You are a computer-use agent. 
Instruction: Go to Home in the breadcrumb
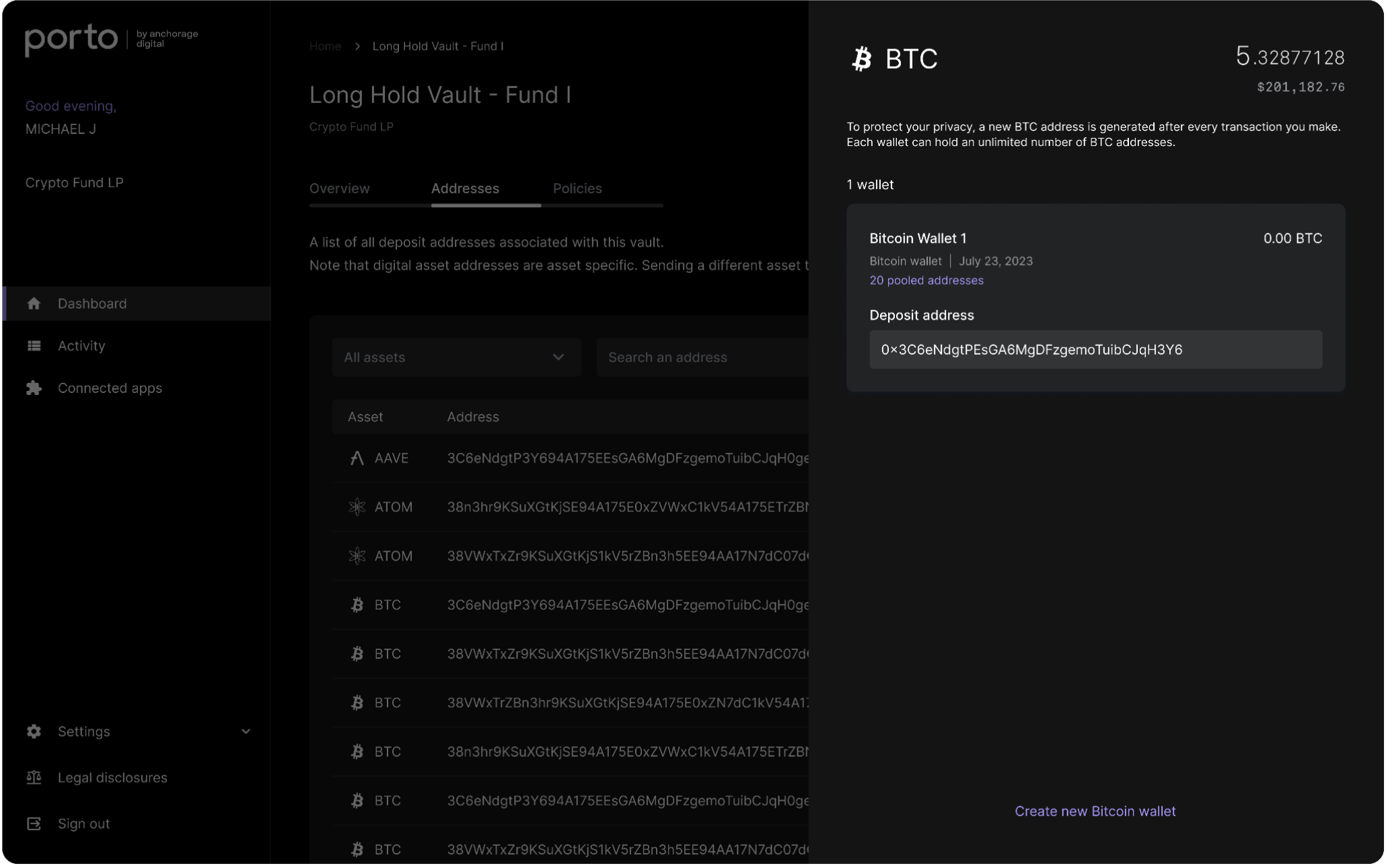pos(325,46)
